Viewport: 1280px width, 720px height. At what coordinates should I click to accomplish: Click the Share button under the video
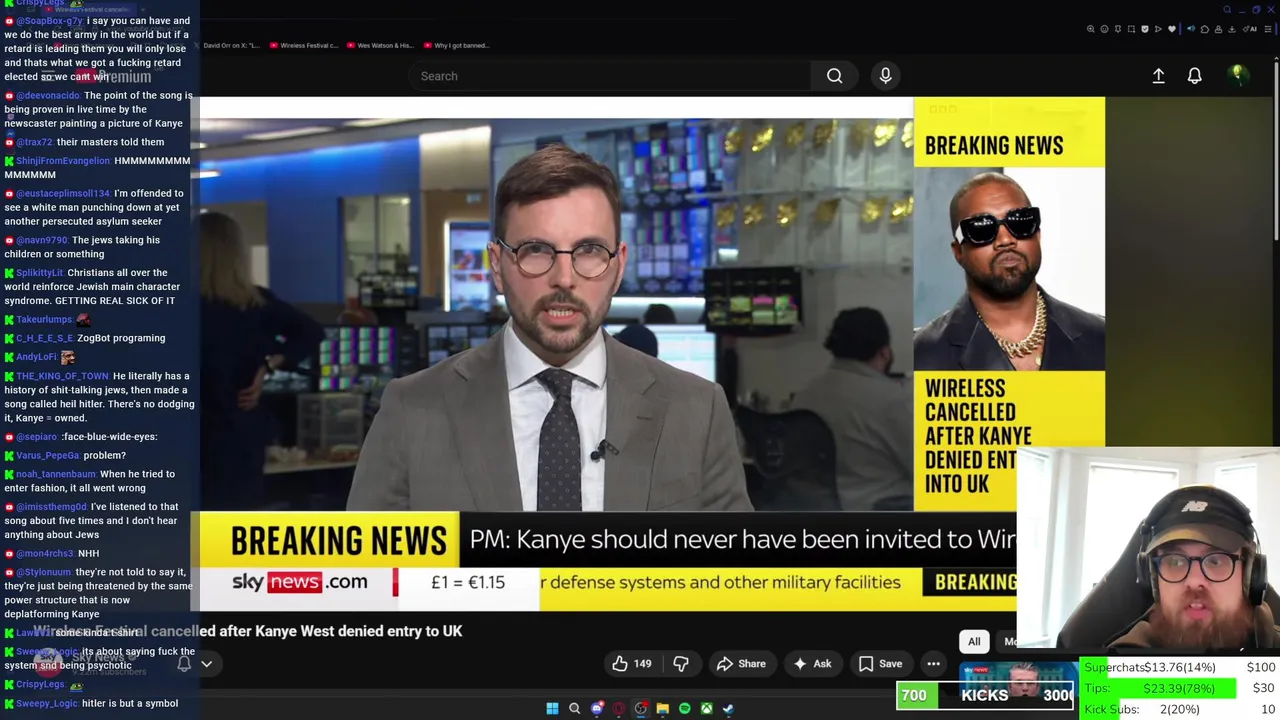pos(741,663)
